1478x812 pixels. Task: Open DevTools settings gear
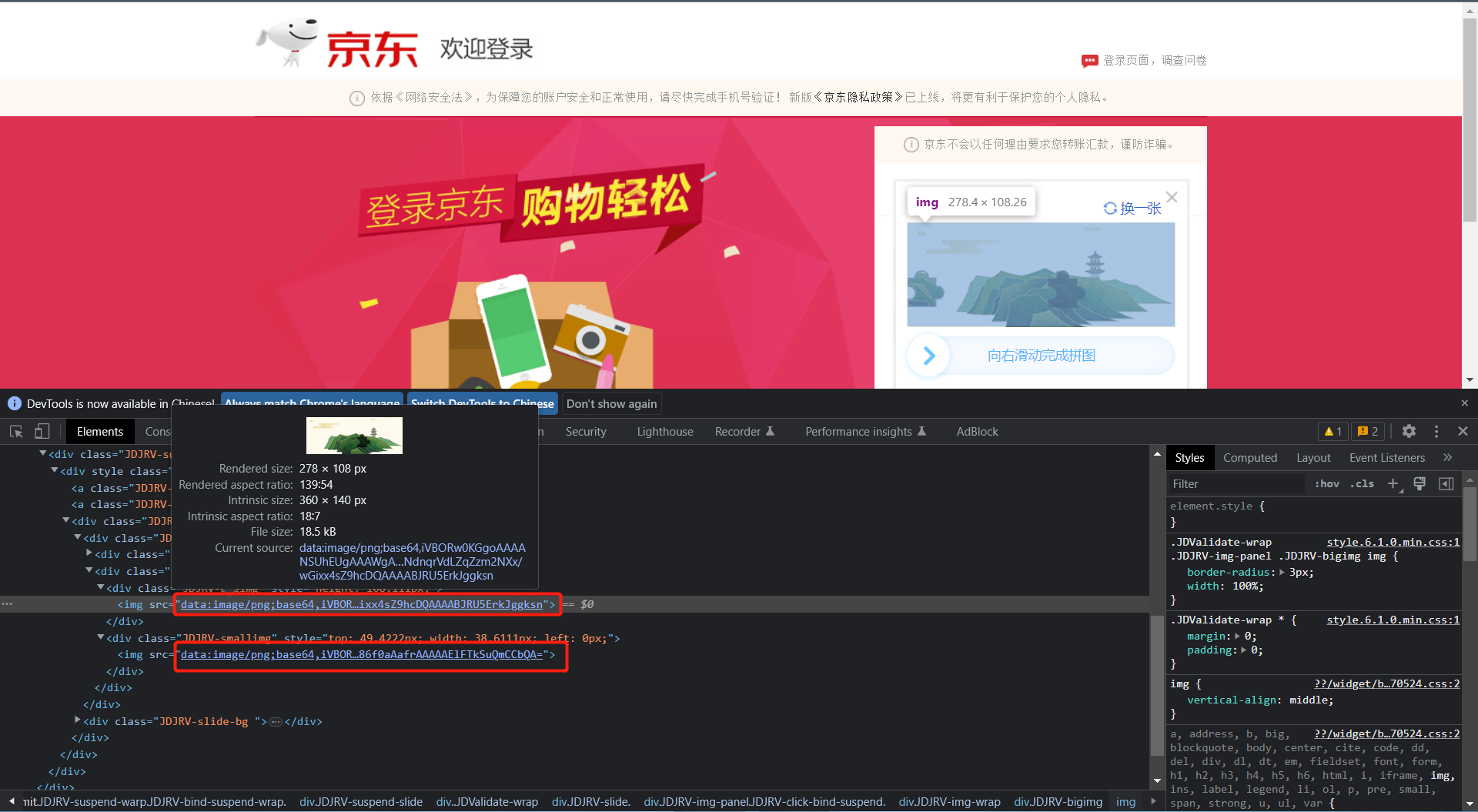1409,431
